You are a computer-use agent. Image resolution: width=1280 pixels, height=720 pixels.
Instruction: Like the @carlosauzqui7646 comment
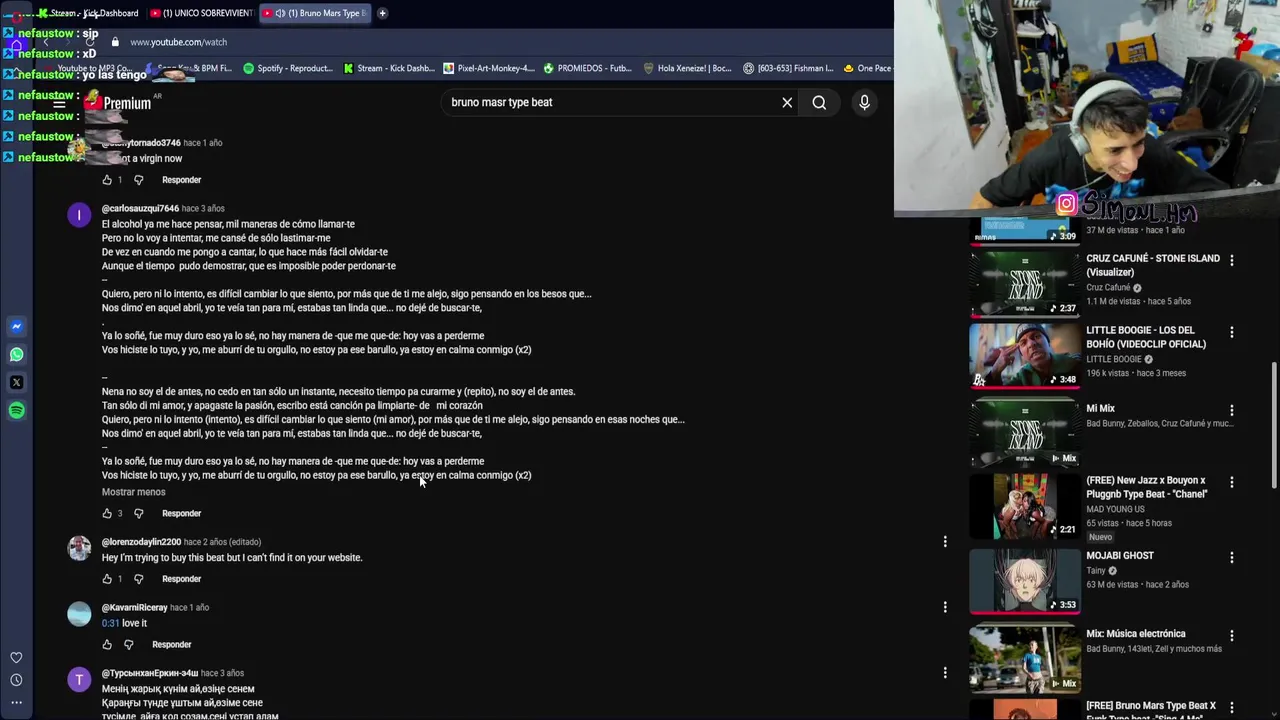click(107, 513)
